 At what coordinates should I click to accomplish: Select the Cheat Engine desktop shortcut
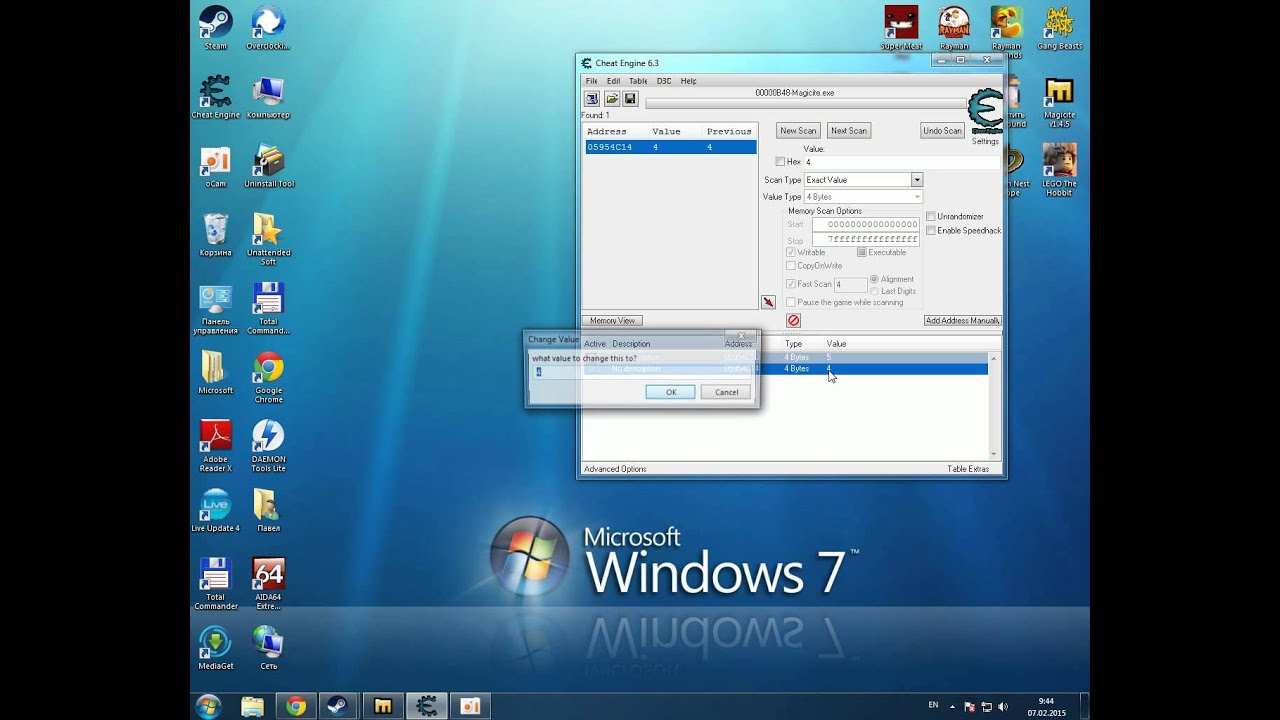(215, 97)
